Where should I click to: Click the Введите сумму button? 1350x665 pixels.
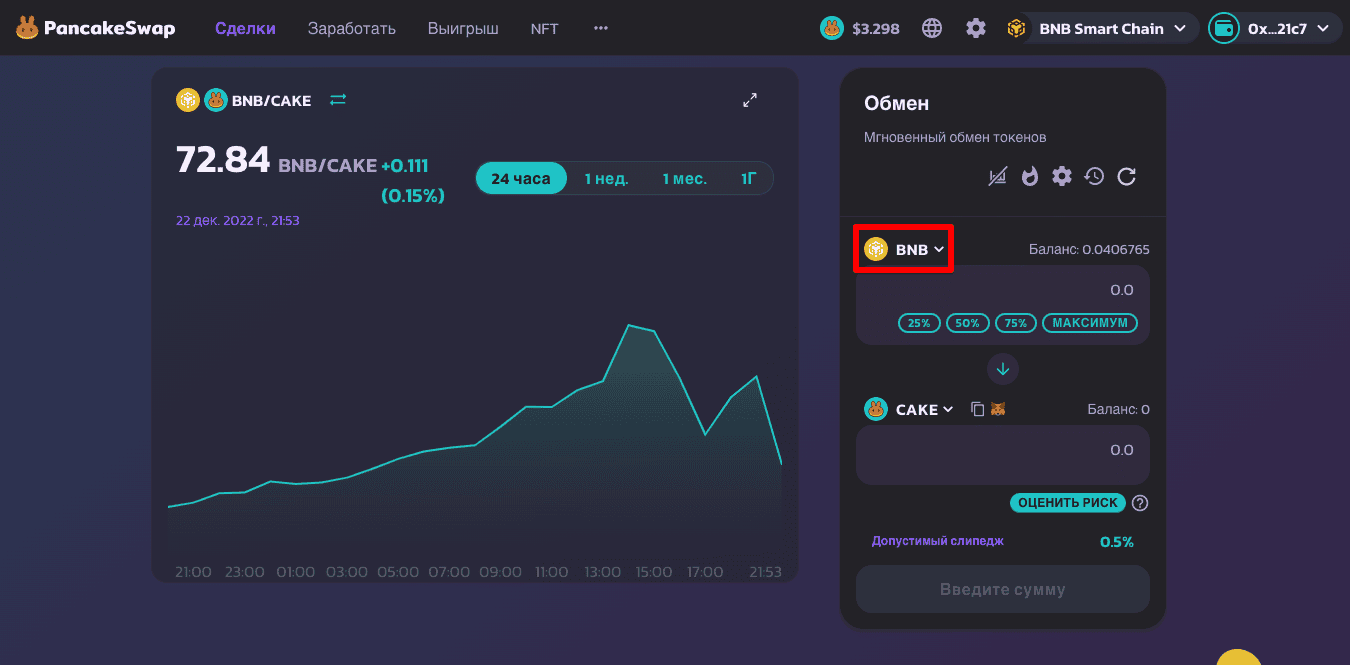pyautogui.click(x=1003, y=589)
